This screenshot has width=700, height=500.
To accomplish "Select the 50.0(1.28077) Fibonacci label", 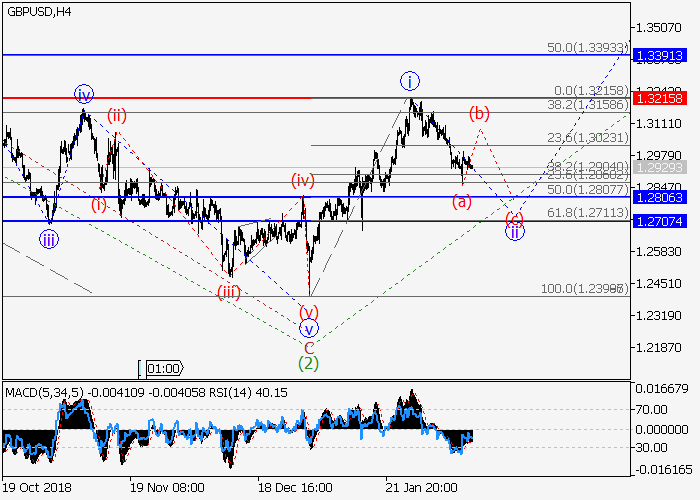I will (588, 189).
